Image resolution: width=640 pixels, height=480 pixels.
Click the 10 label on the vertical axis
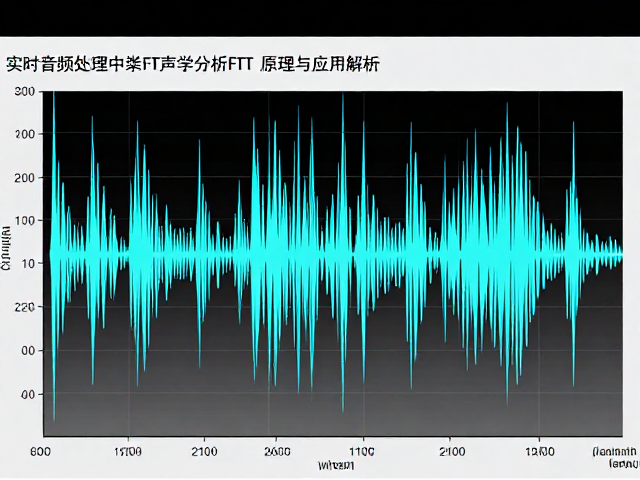[x=27, y=264]
